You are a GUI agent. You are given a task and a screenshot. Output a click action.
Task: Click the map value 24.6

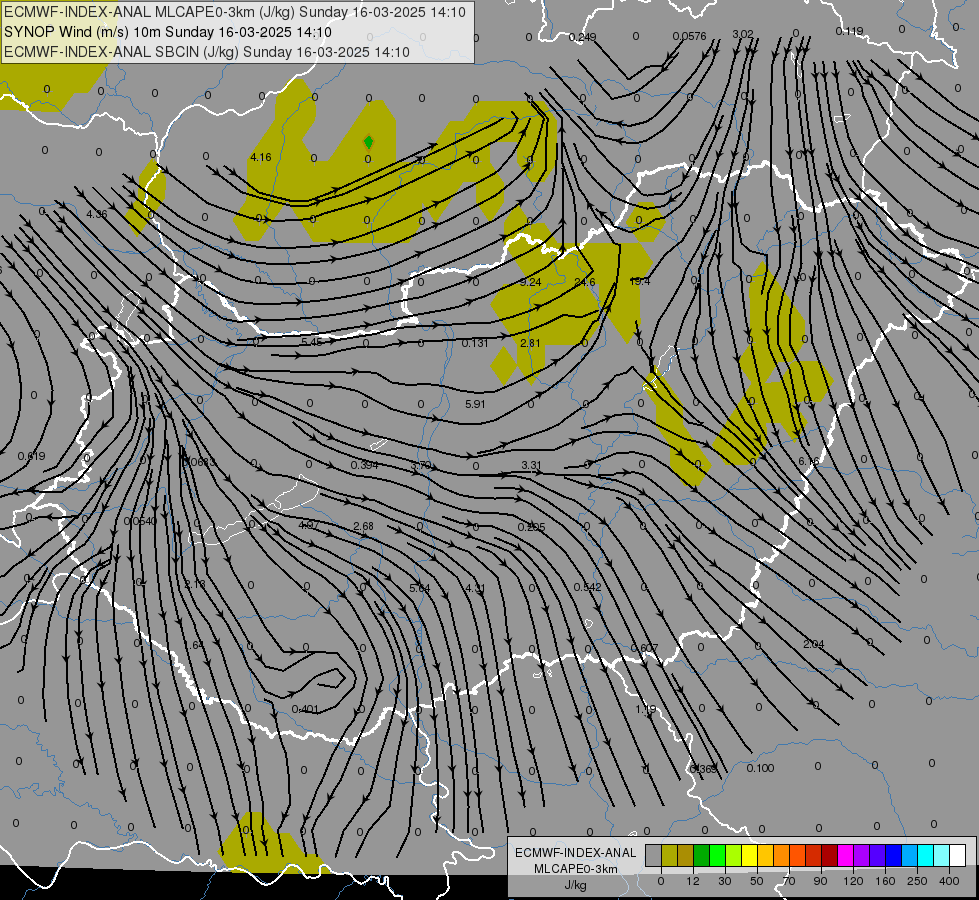click(x=584, y=282)
